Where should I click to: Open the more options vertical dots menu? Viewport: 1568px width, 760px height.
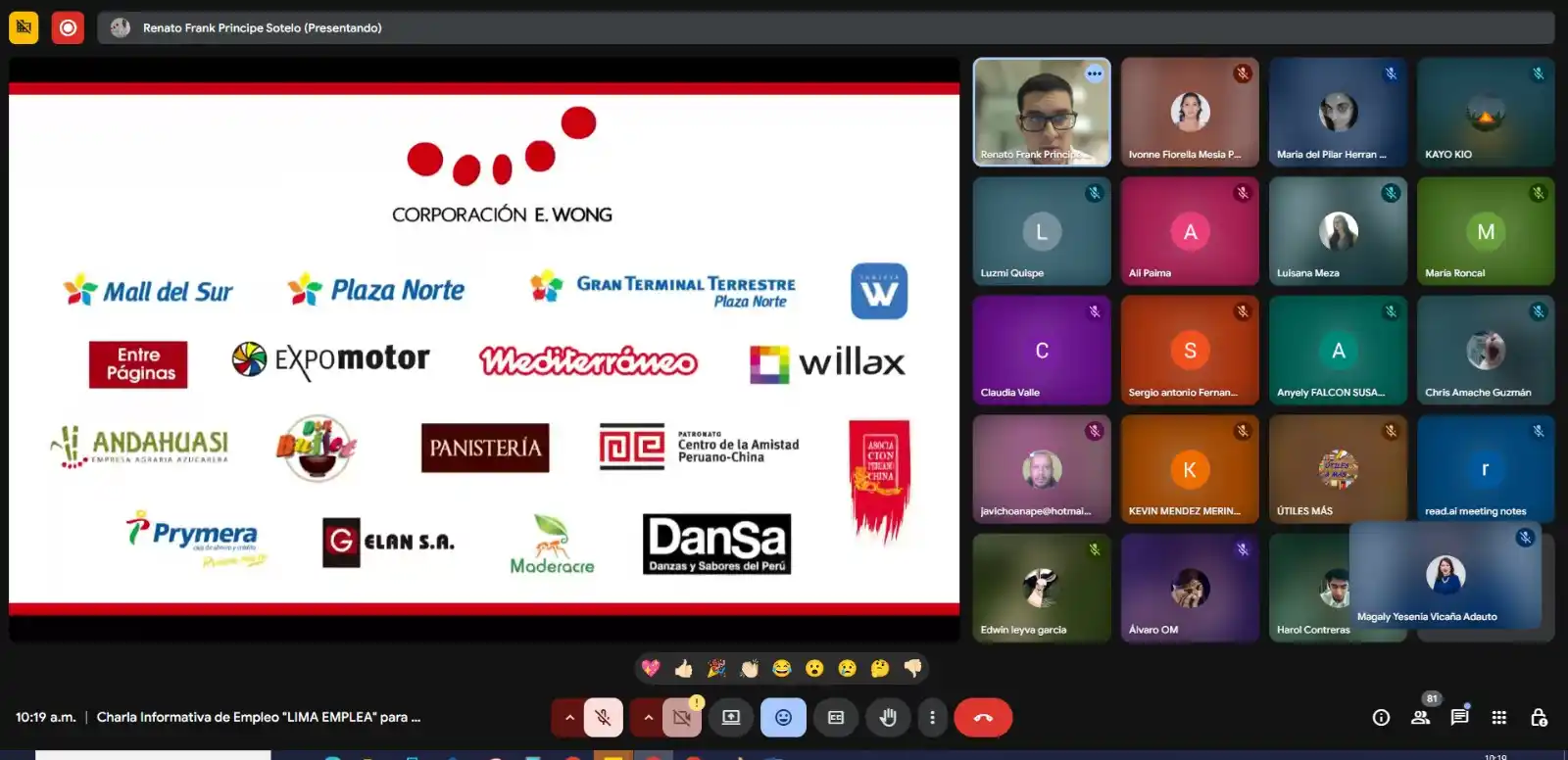(932, 718)
